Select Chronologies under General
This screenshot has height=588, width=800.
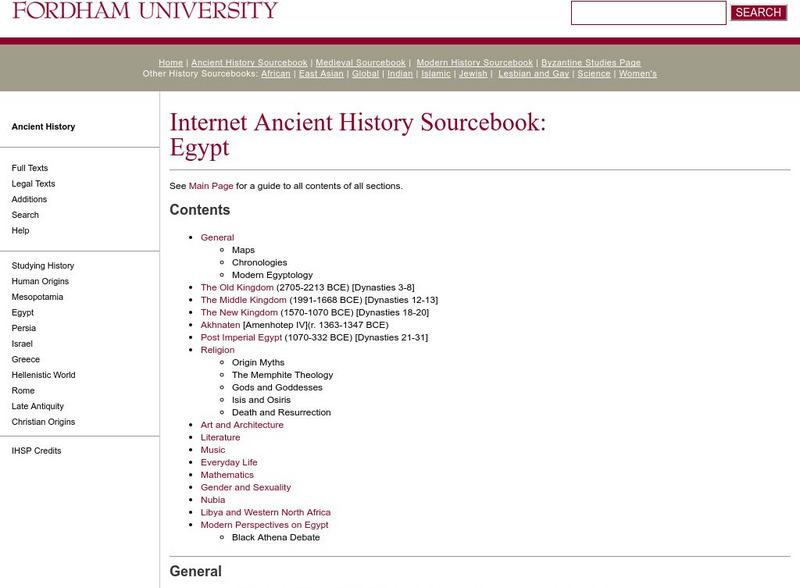pyautogui.click(x=259, y=262)
